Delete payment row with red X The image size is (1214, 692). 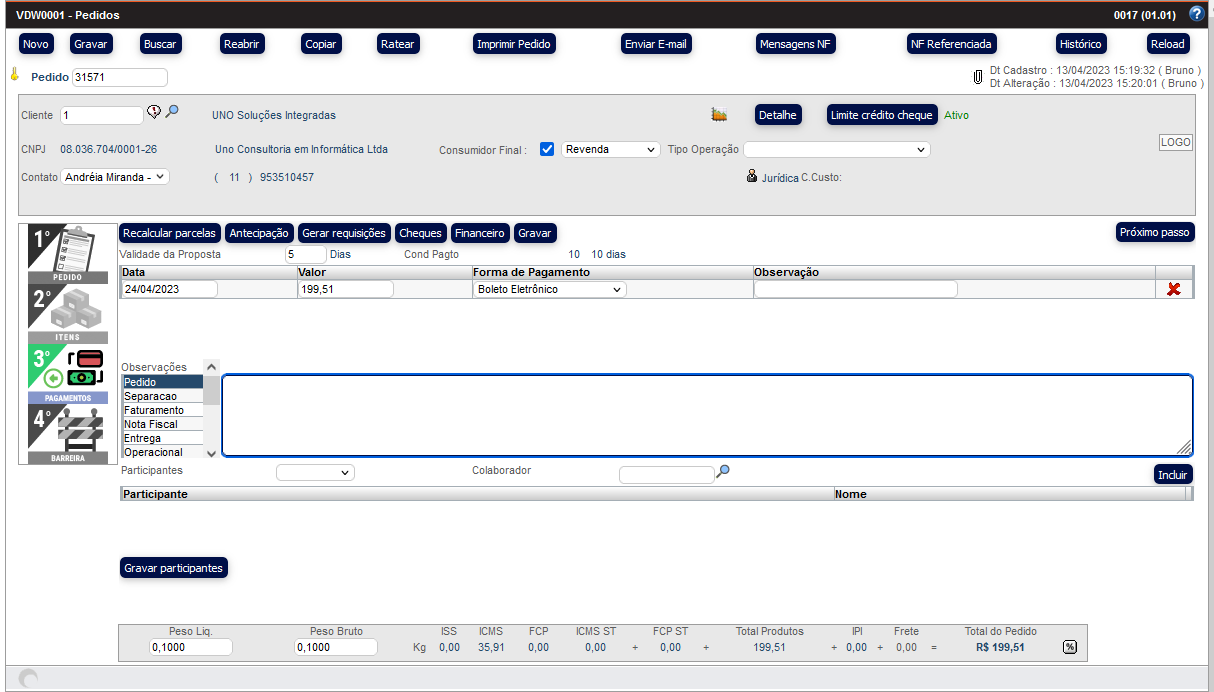click(x=1174, y=289)
